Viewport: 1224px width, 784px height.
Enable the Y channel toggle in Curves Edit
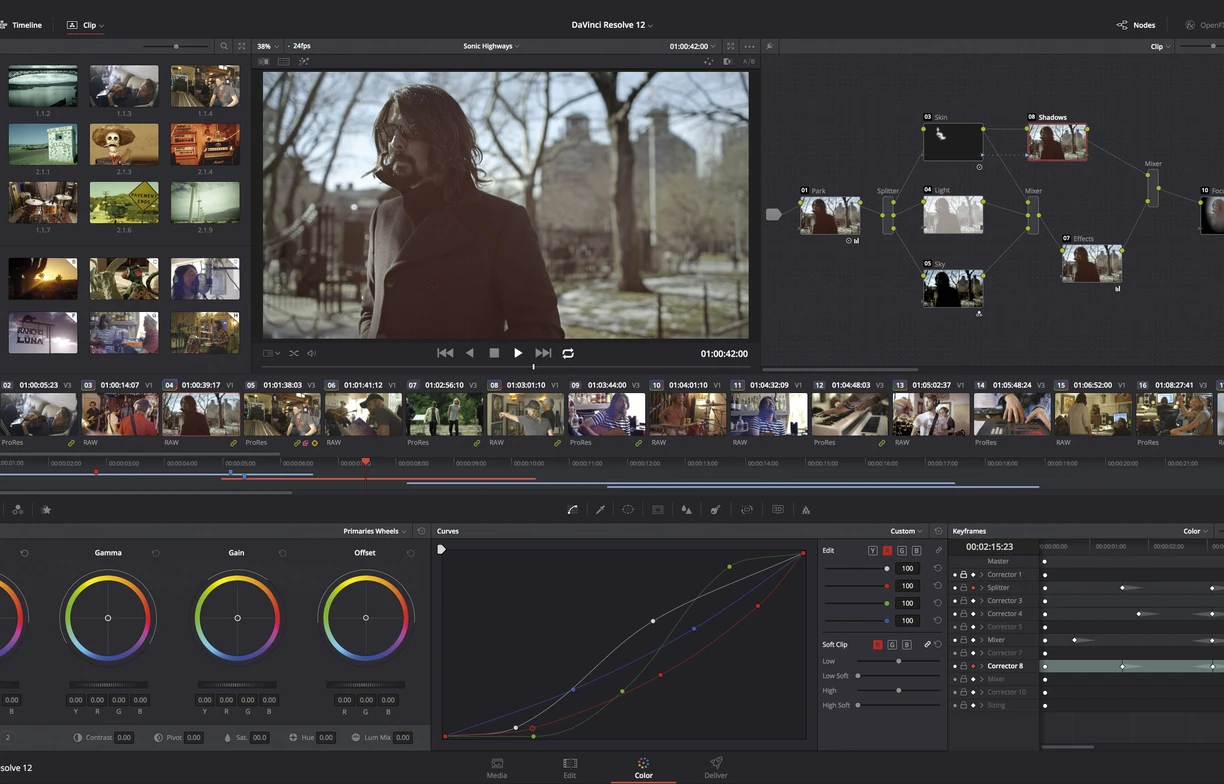point(872,550)
